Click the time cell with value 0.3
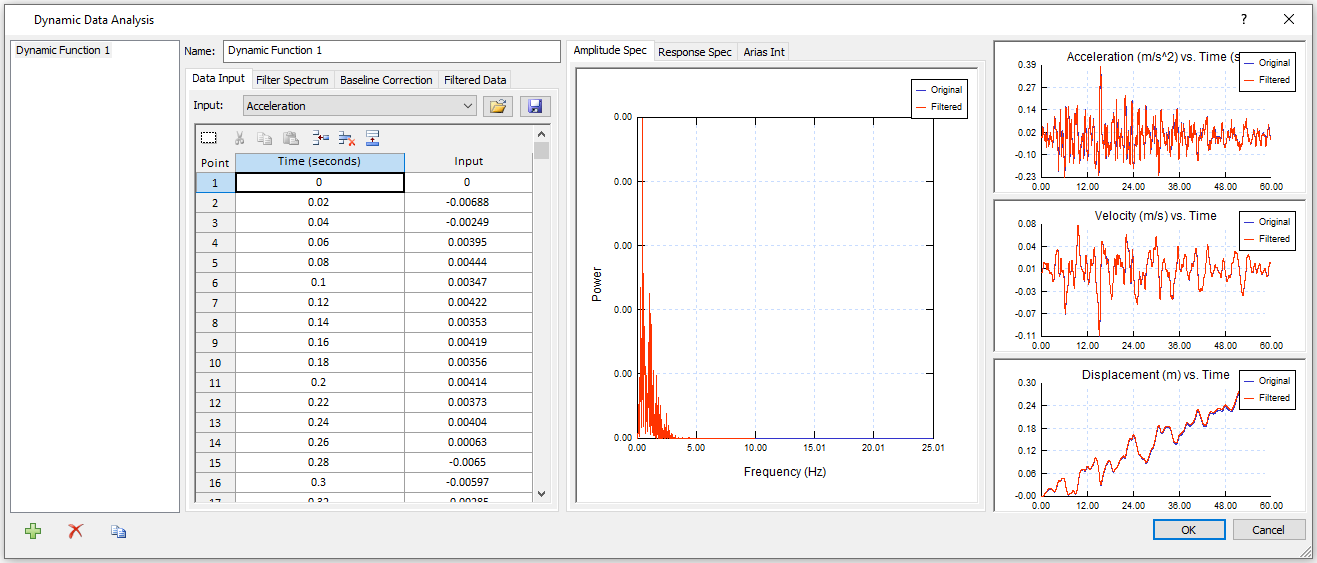Screen dimensions: 1317x563 tap(320, 482)
